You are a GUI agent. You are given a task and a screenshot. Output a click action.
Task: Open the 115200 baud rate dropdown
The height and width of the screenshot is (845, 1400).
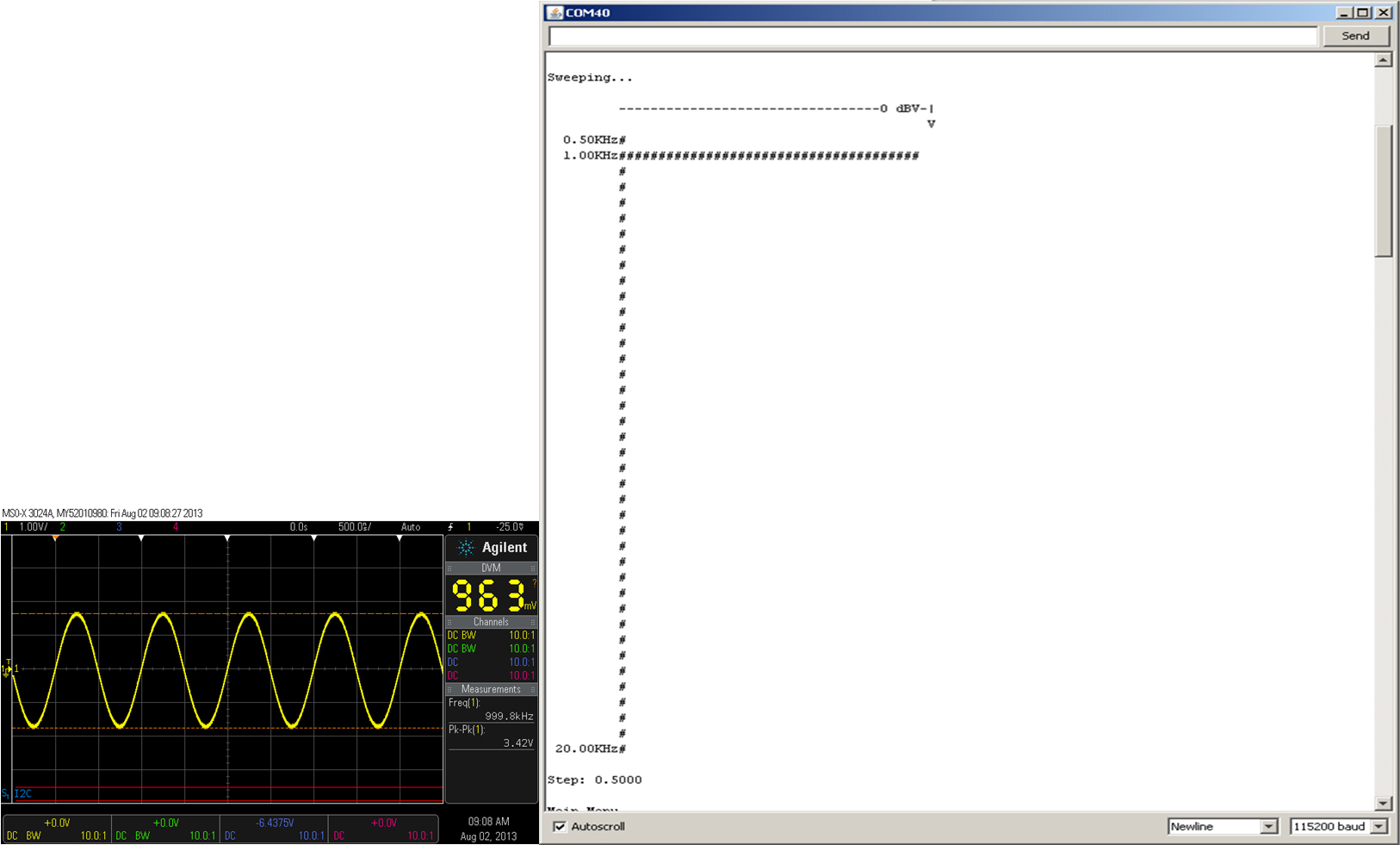(1340, 826)
